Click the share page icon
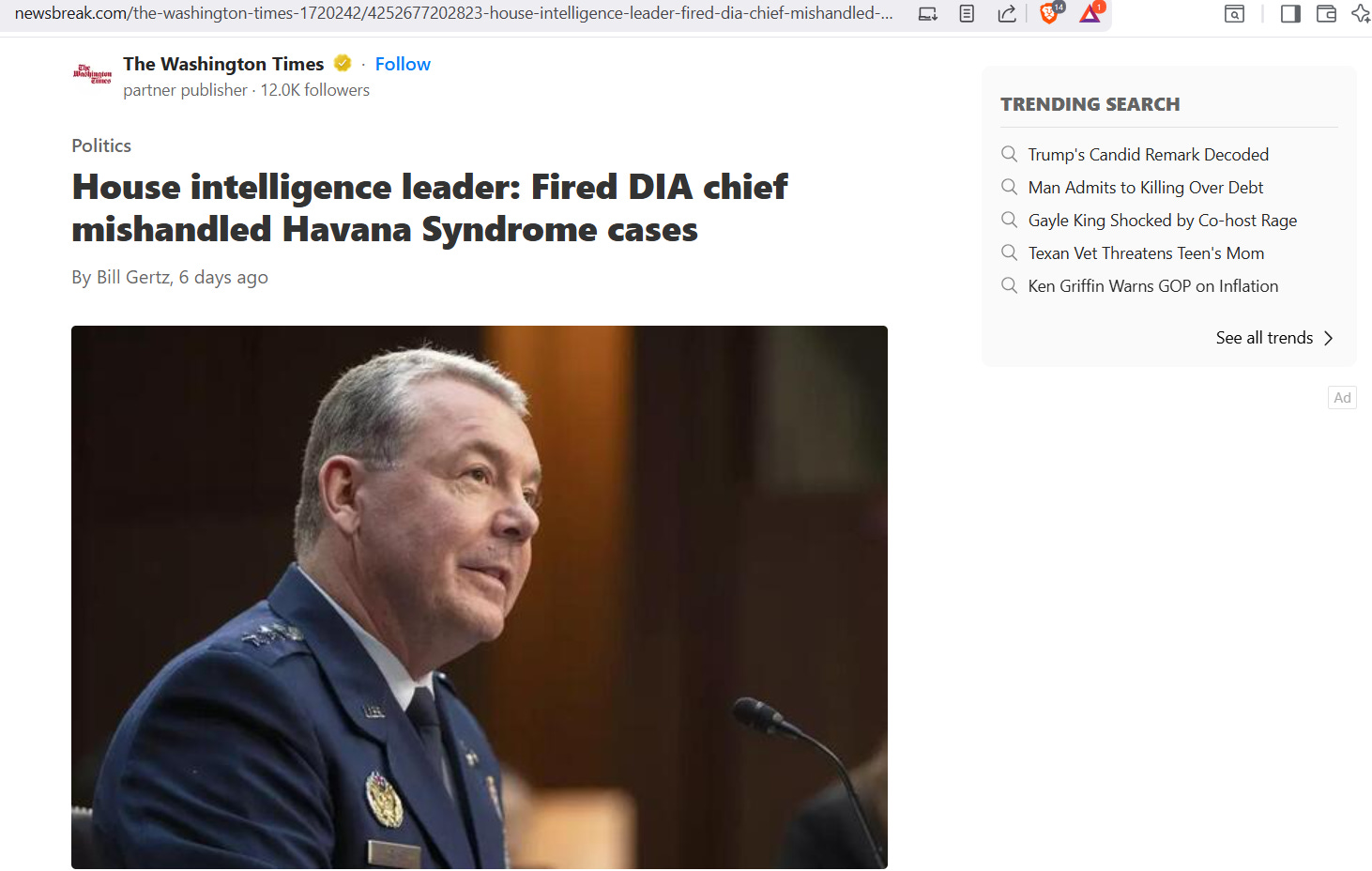The width and height of the screenshot is (1372, 871). tap(1007, 14)
